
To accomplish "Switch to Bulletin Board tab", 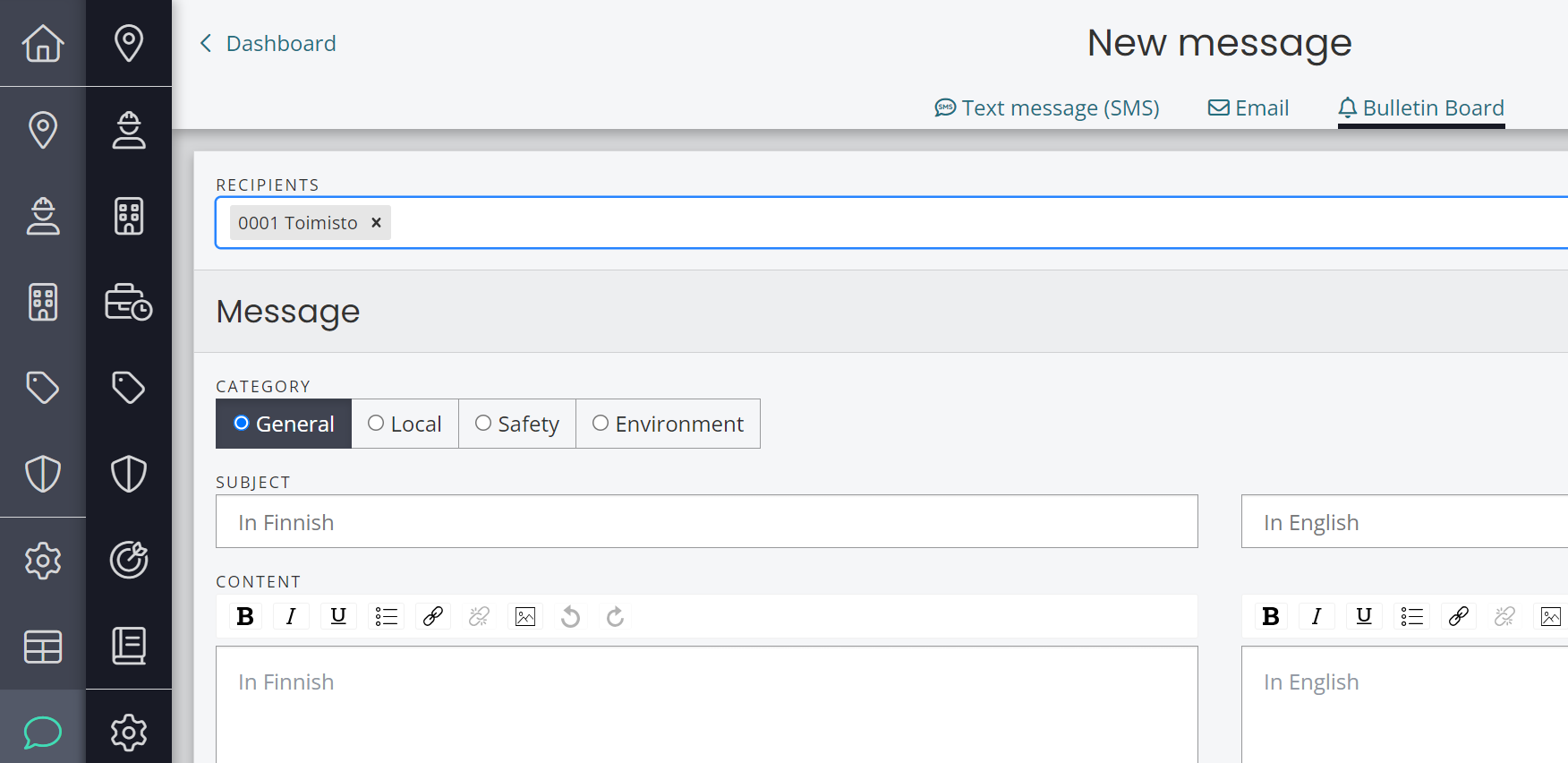I will [x=1421, y=108].
